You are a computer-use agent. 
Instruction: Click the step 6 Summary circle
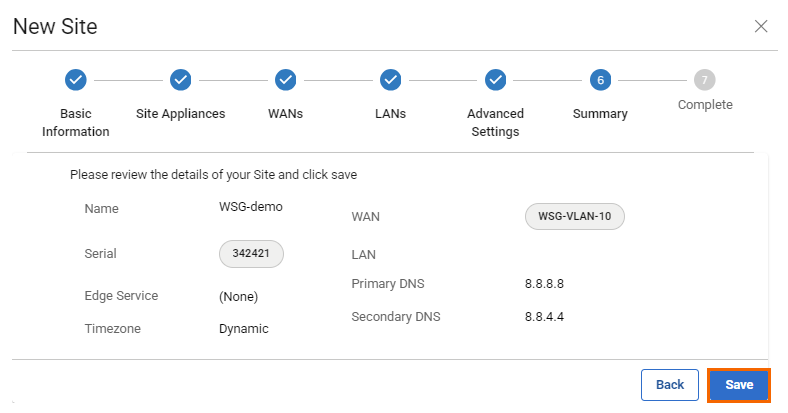(600, 80)
